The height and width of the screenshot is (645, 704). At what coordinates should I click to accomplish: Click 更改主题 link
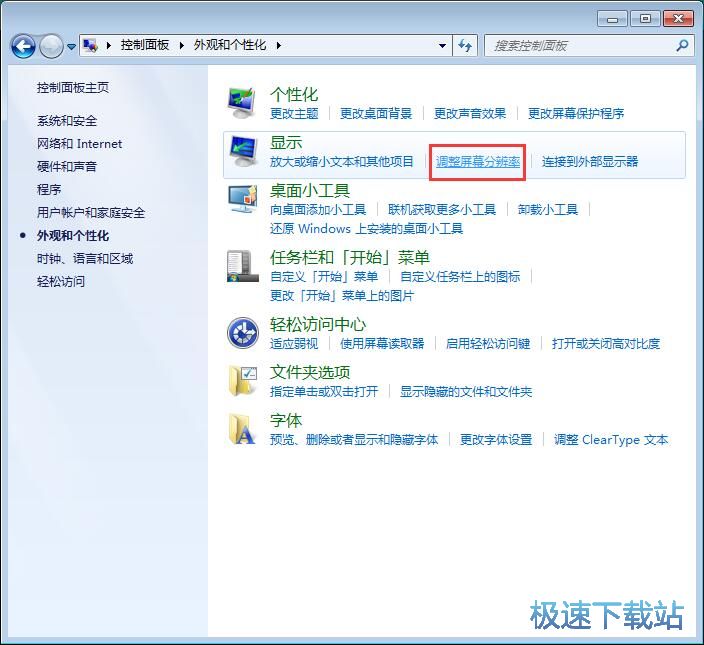coord(294,114)
